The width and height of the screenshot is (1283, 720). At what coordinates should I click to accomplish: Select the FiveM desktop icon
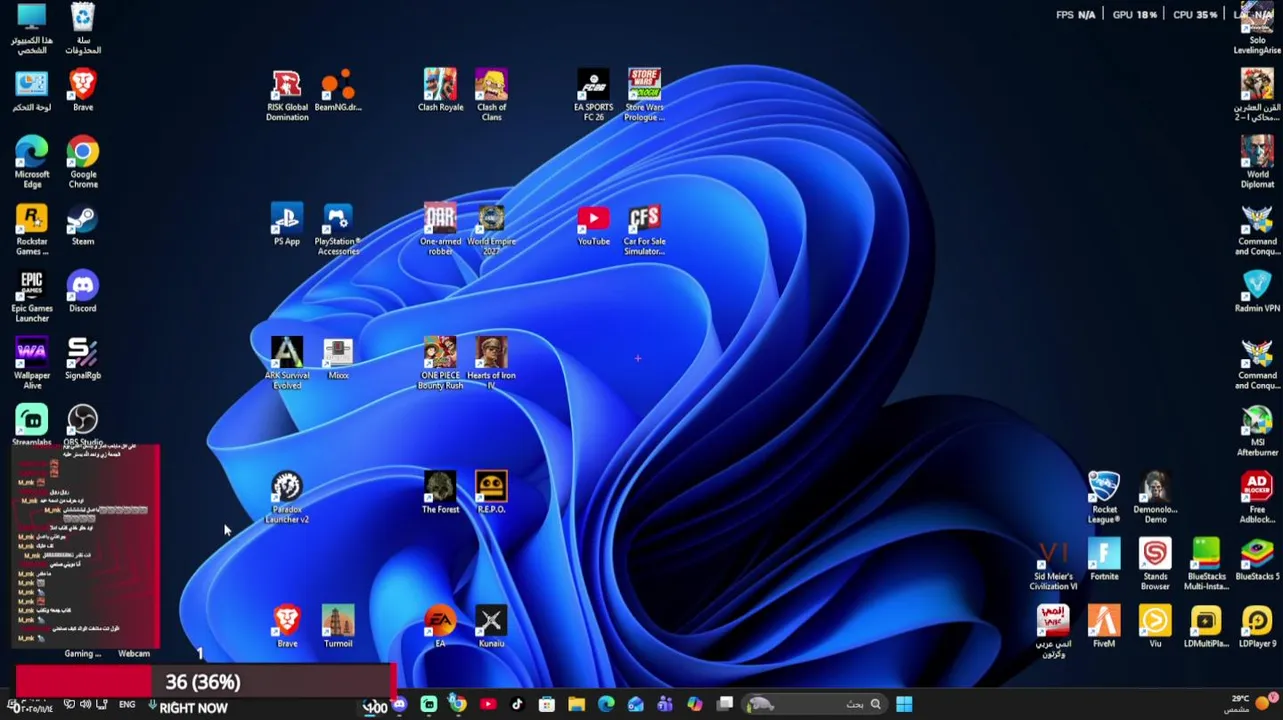pos(1104,627)
